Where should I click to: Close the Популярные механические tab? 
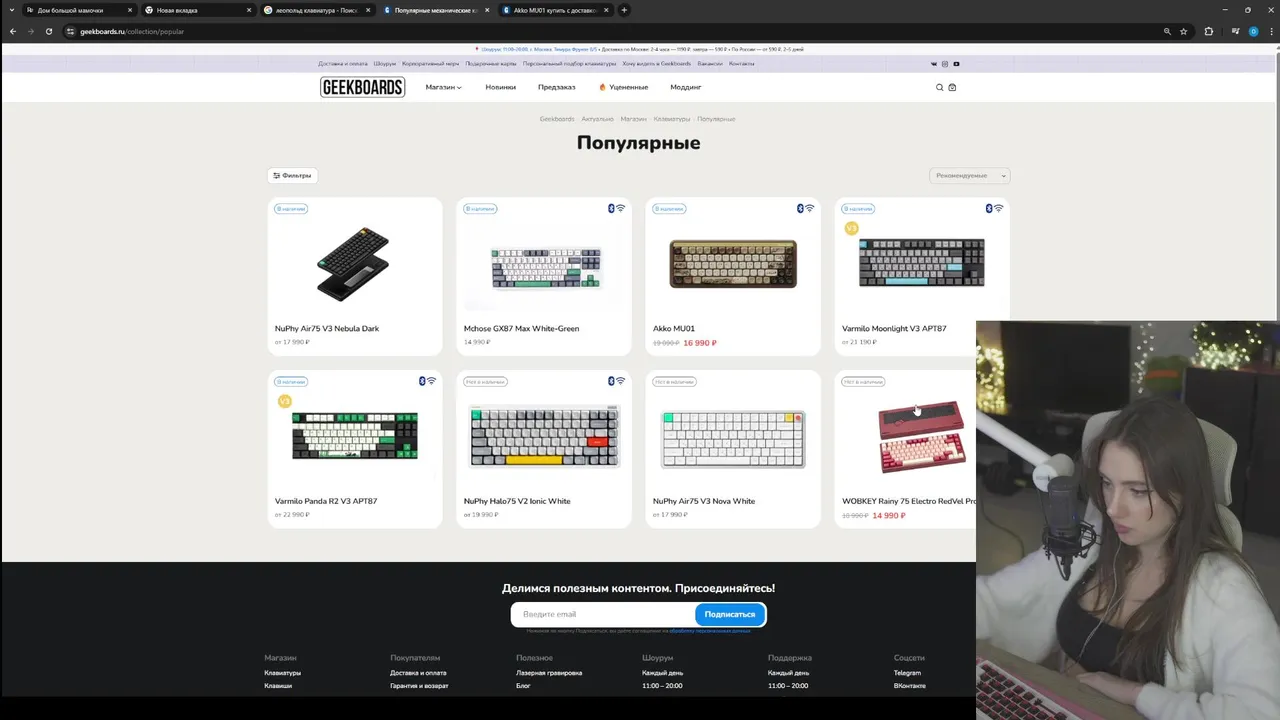[x=487, y=10]
